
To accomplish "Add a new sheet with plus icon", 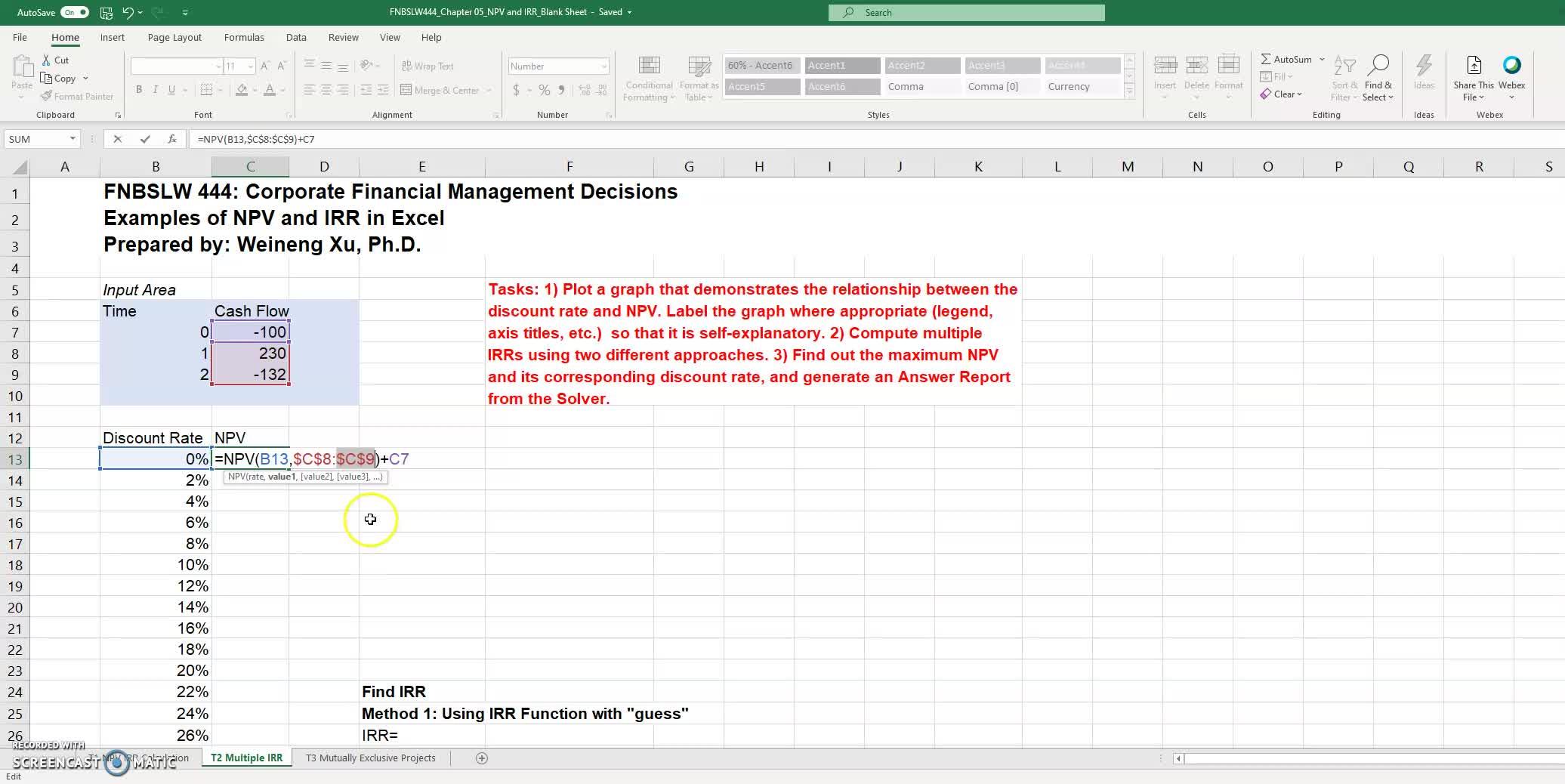I will 482,758.
